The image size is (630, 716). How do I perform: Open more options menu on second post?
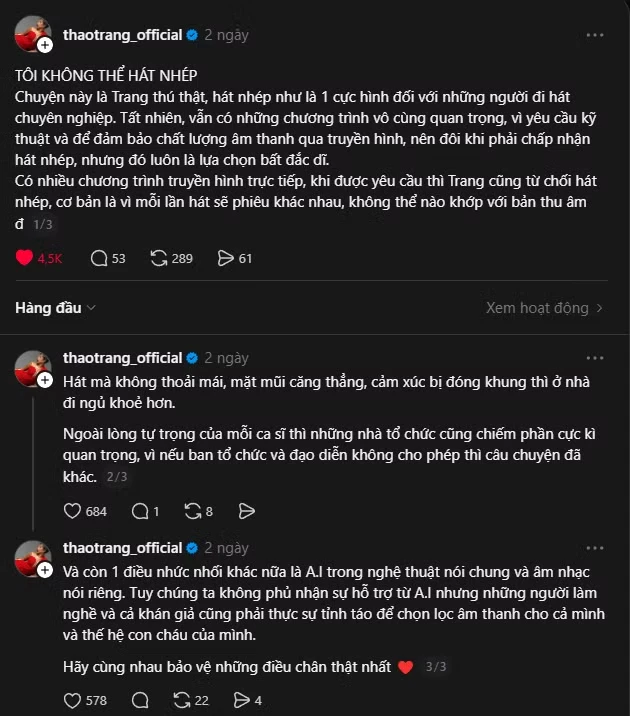pos(595,358)
